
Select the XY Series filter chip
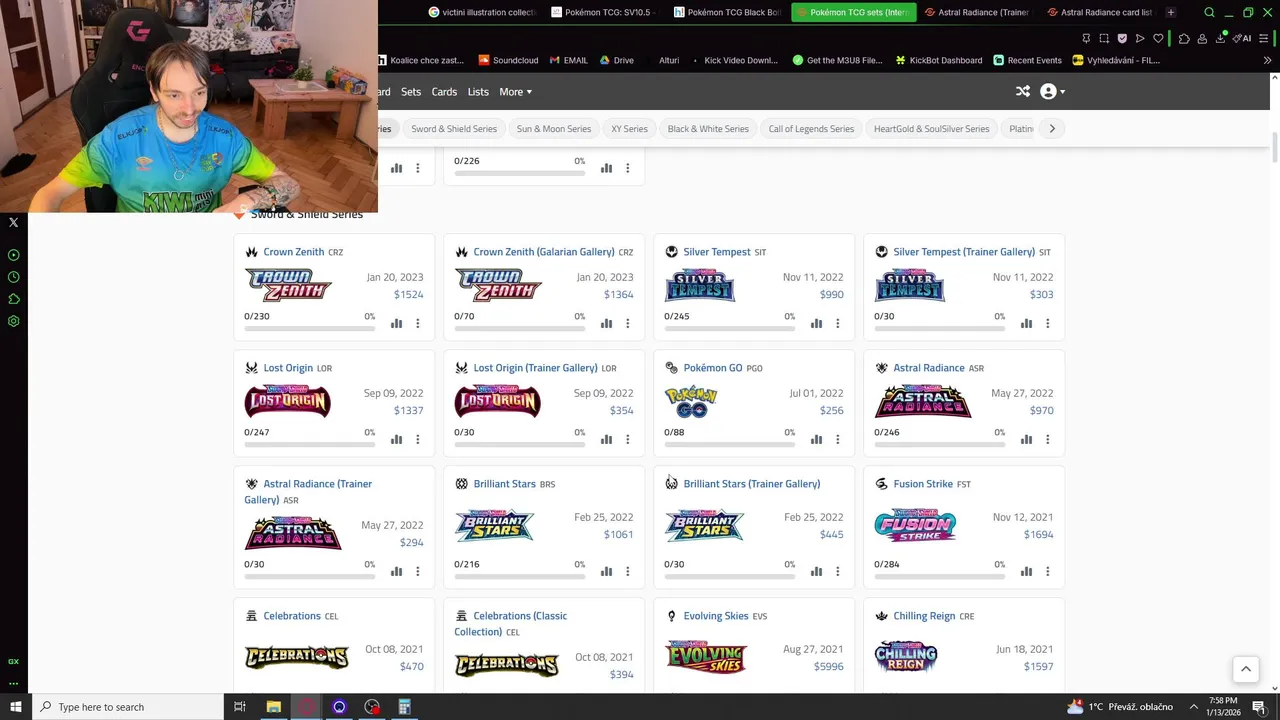tap(629, 128)
